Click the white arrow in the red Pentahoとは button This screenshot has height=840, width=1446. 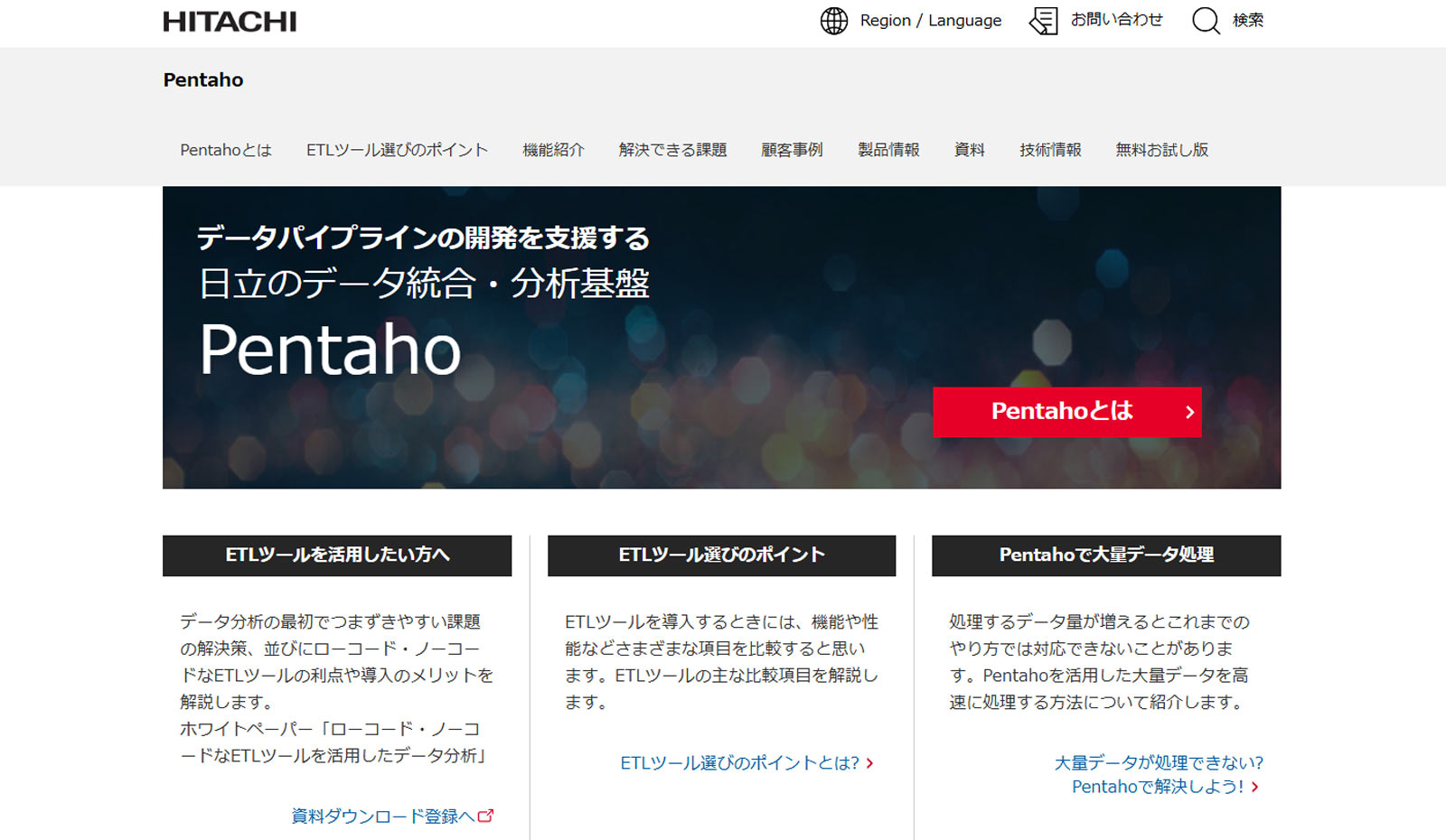coord(1189,412)
